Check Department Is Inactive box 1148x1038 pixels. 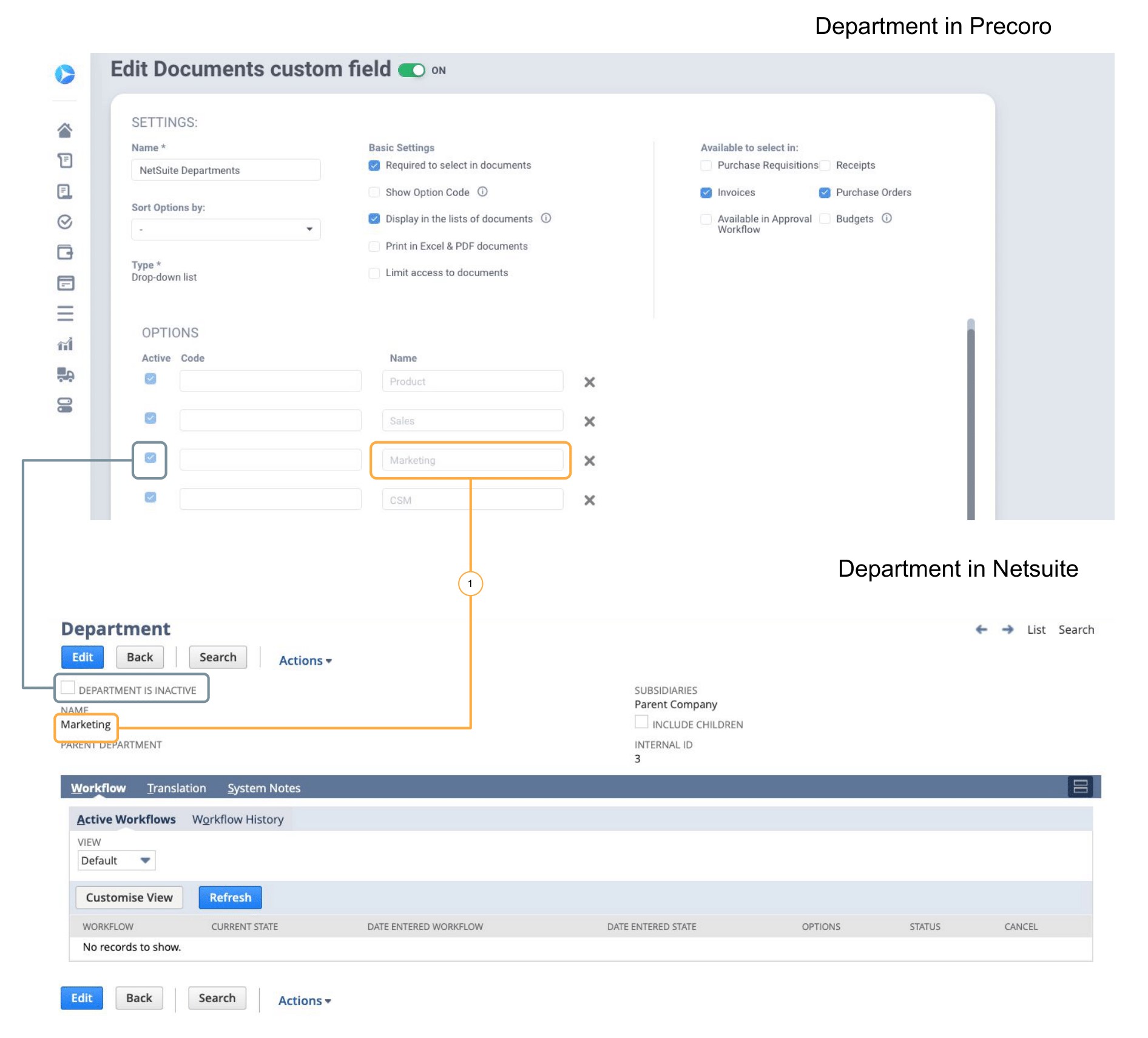click(x=68, y=688)
